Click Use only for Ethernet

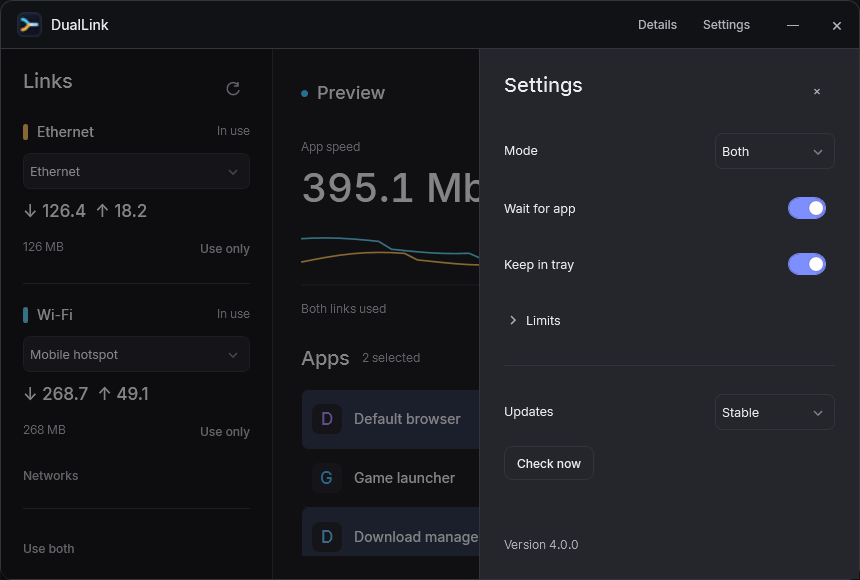point(225,249)
